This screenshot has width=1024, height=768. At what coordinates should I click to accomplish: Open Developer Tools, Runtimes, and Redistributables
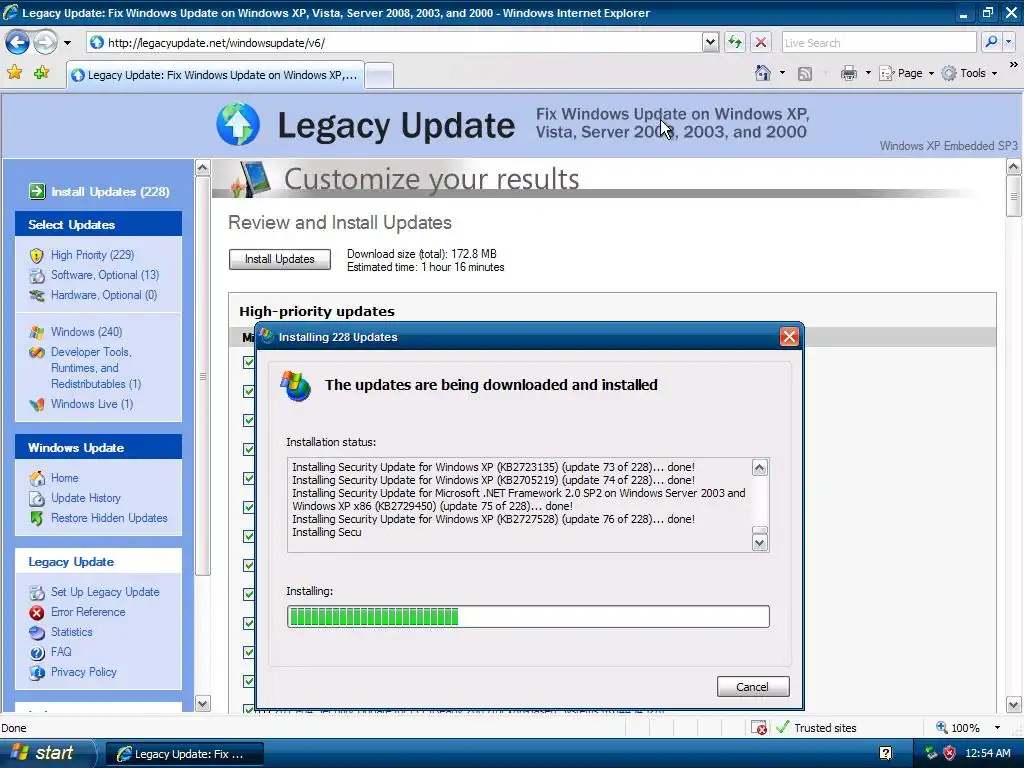coord(96,368)
